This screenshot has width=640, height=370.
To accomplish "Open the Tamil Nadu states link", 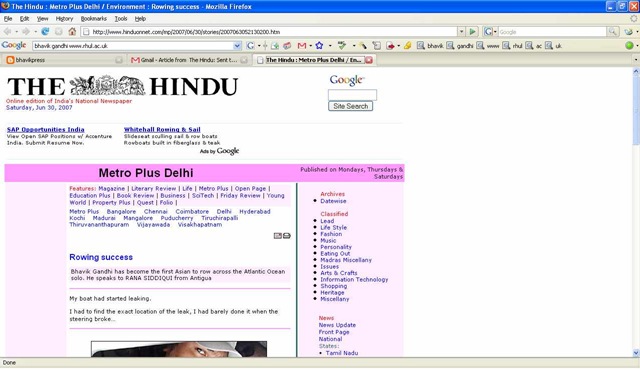I will (342, 353).
